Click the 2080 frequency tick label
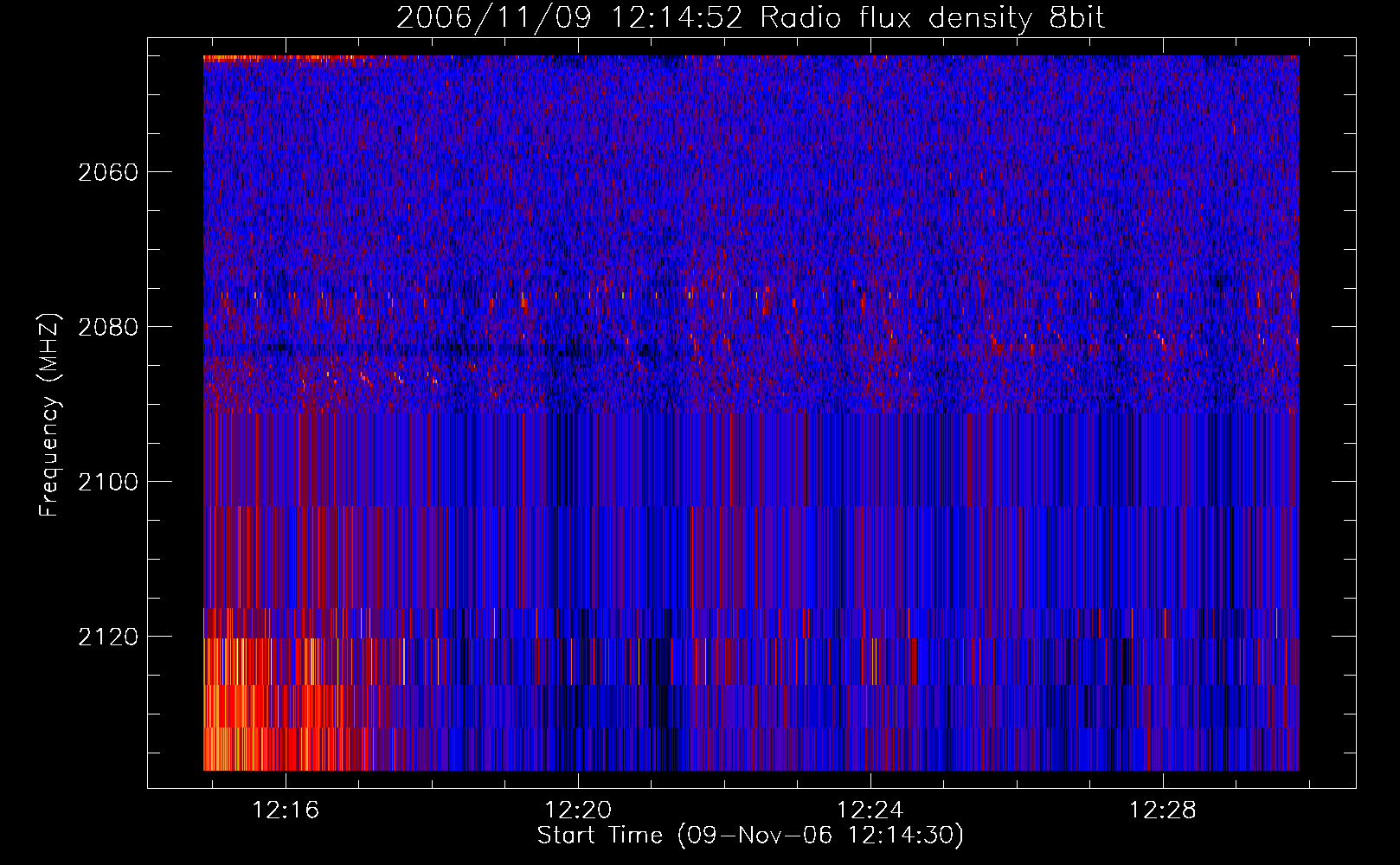This screenshot has width=1400, height=865. coord(108,327)
